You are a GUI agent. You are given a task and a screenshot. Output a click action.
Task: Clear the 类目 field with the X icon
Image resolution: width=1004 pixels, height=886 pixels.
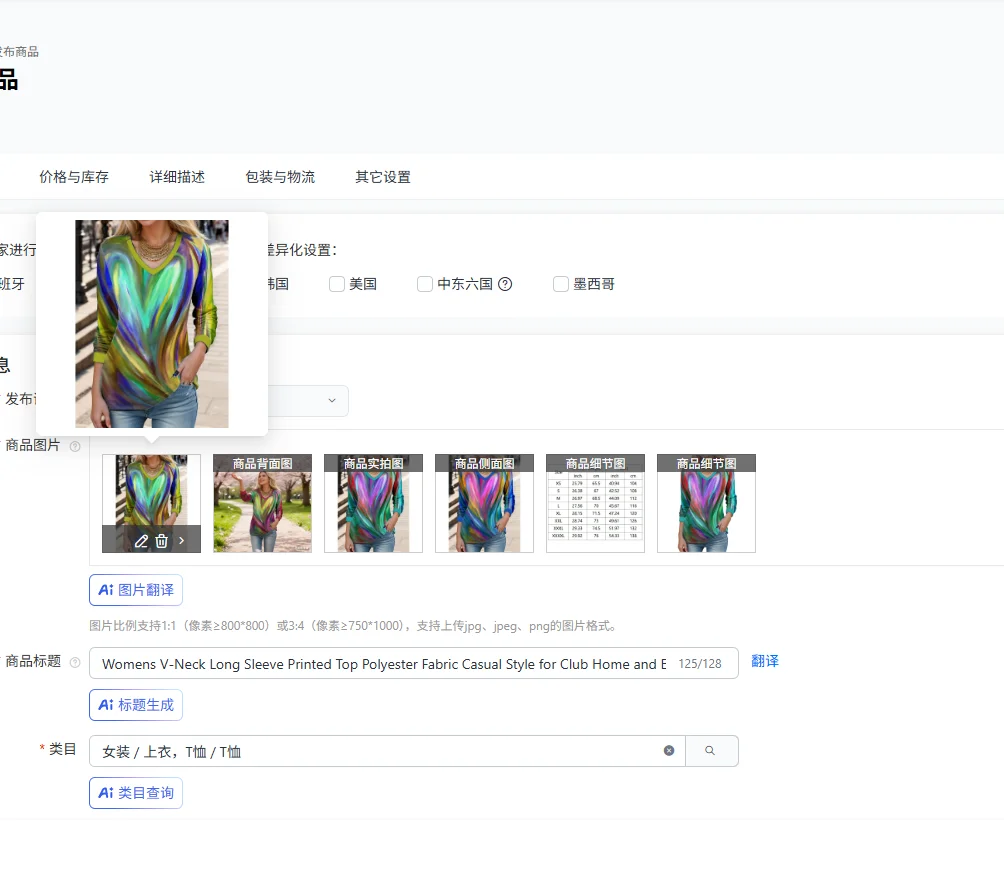point(668,750)
